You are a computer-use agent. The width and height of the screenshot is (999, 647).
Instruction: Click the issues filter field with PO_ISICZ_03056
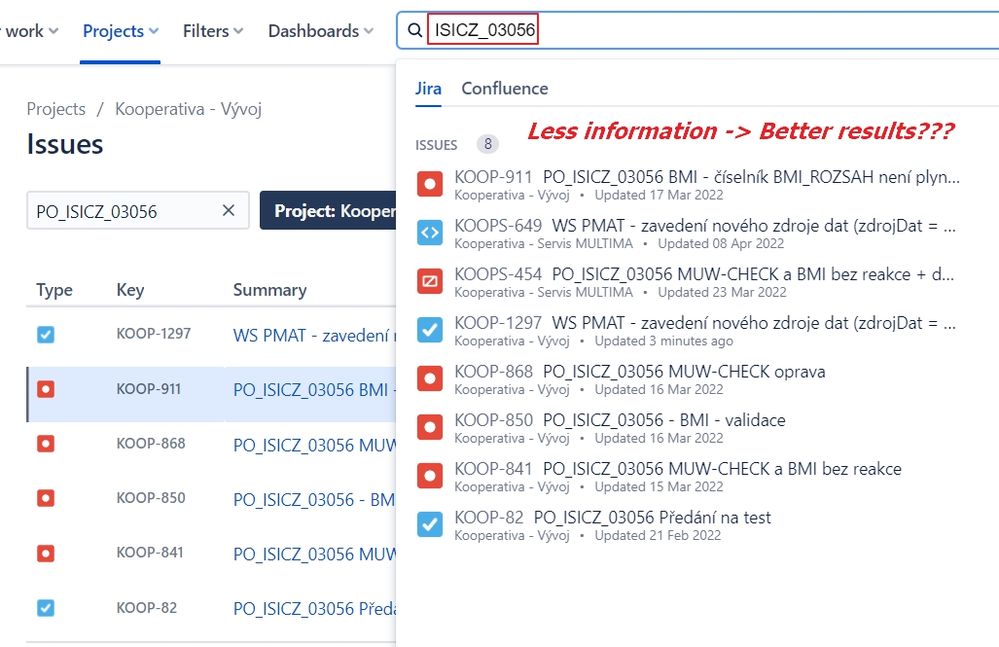(x=138, y=211)
